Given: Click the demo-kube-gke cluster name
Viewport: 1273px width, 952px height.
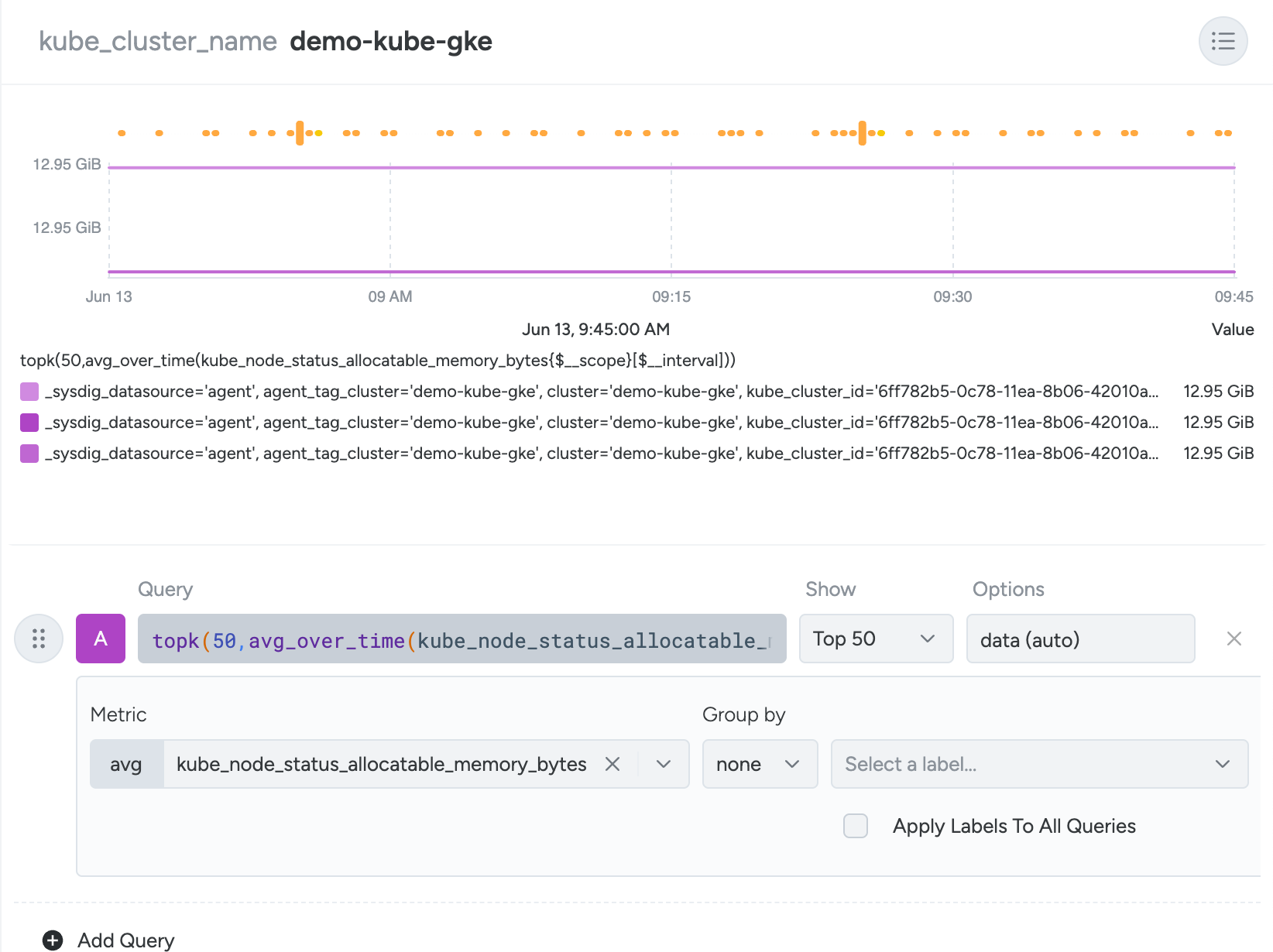Looking at the screenshot, I should (391, 41).
